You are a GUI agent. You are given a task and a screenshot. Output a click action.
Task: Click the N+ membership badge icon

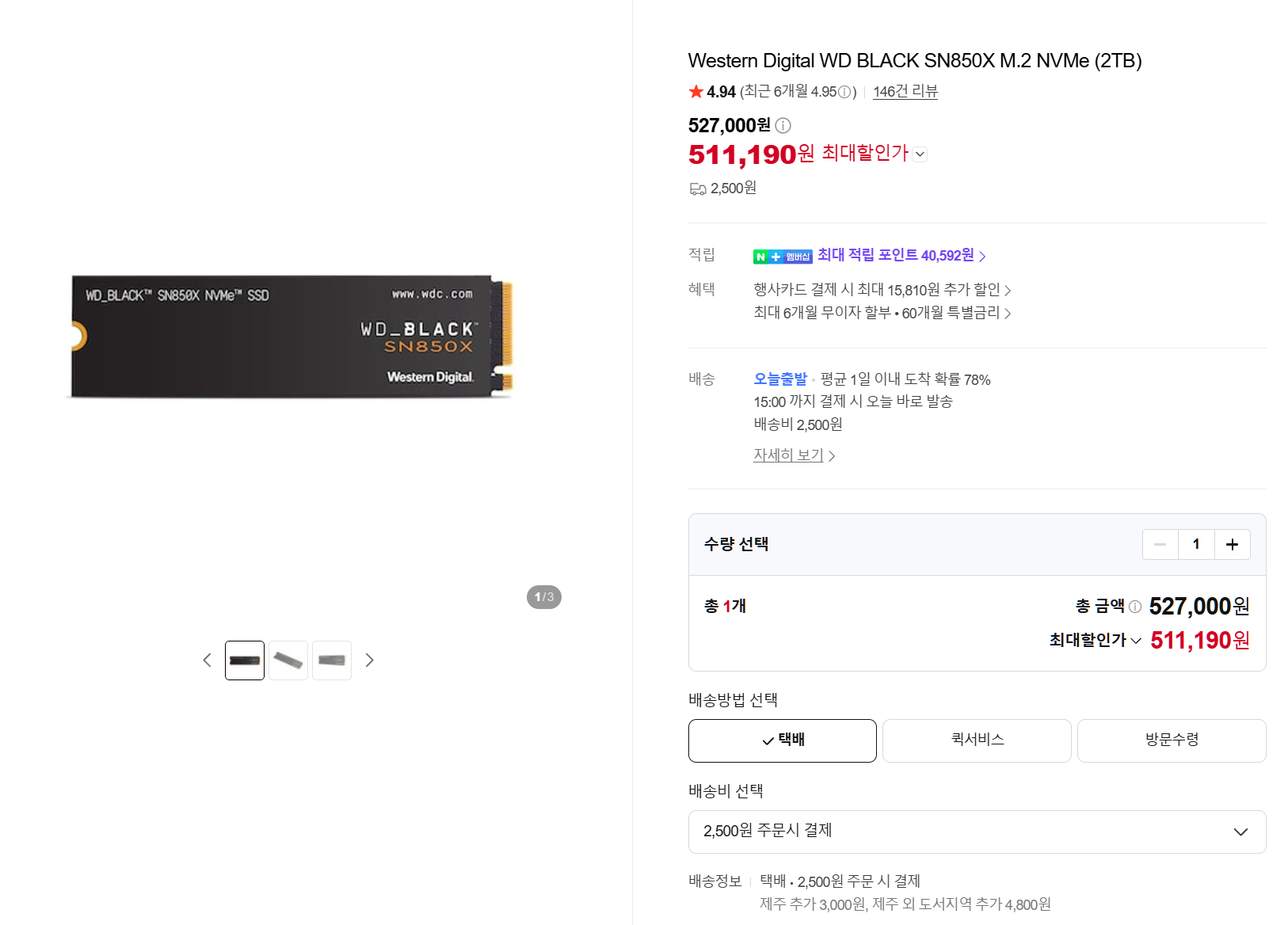(783, 257)
